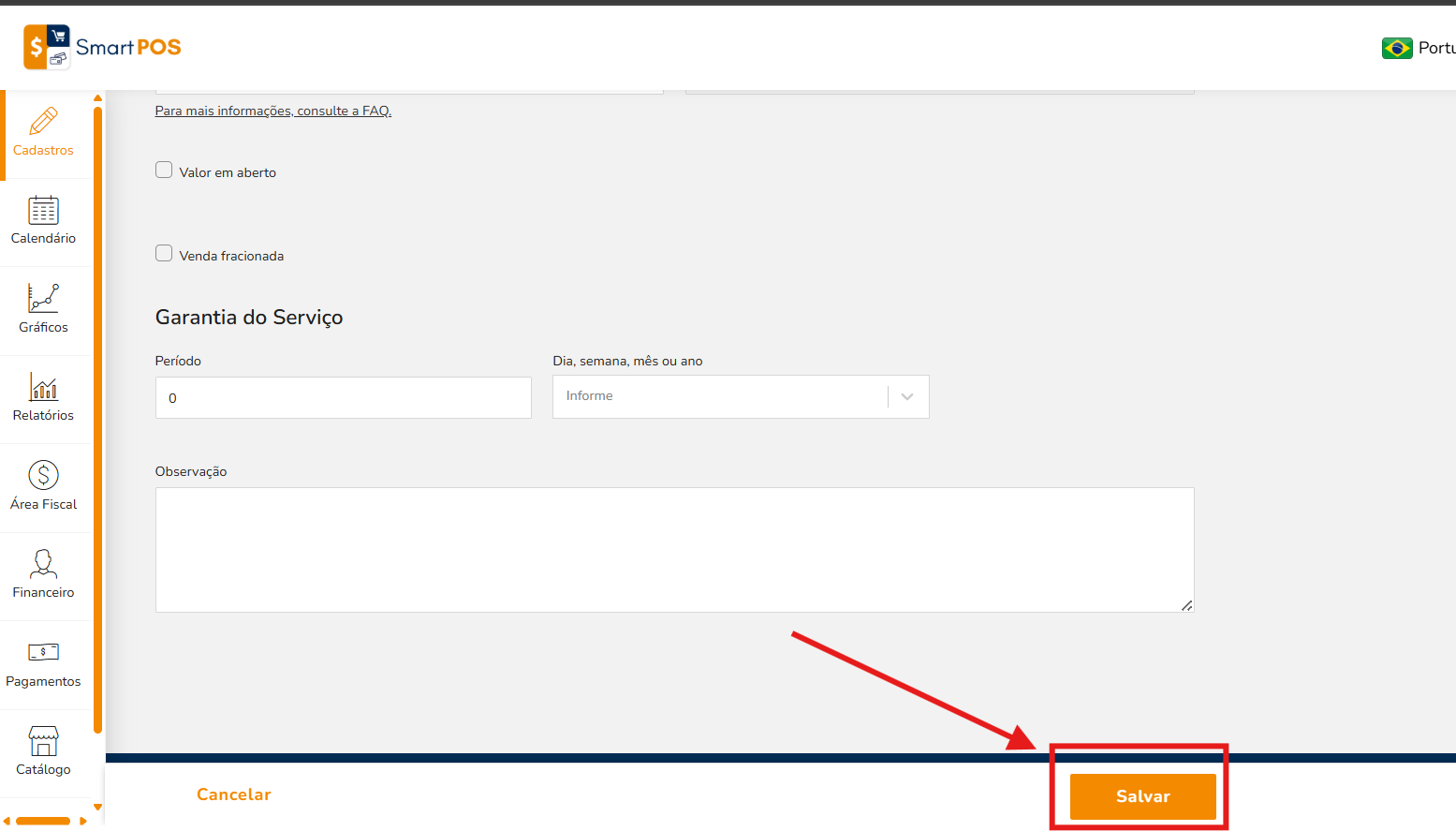Click the Observação resize handle
The width and height of the screenshot is (1456, 831).
1186,605
